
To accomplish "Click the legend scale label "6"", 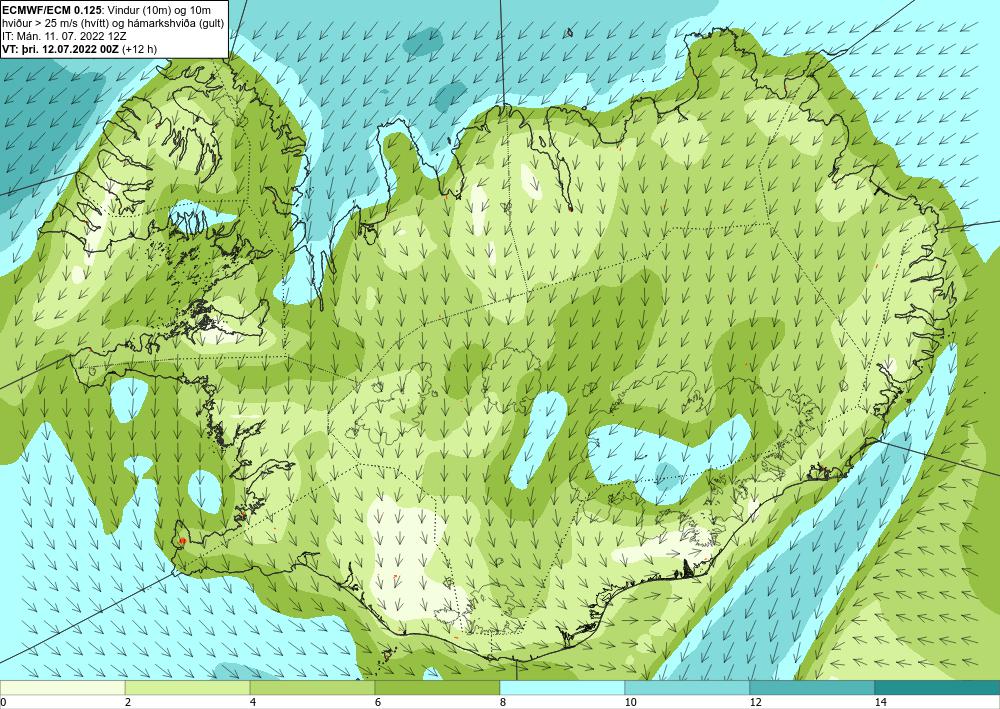I will coord(378,702).
